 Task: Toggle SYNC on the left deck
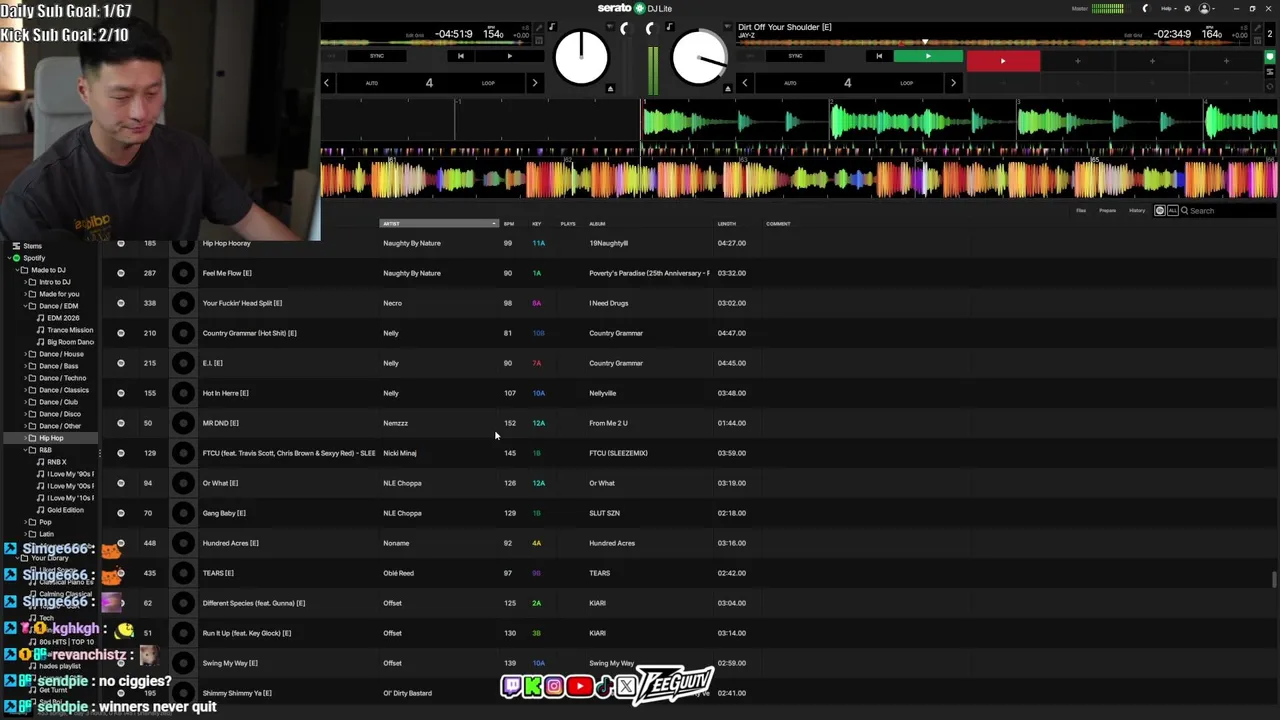click(x=377, y=56)
